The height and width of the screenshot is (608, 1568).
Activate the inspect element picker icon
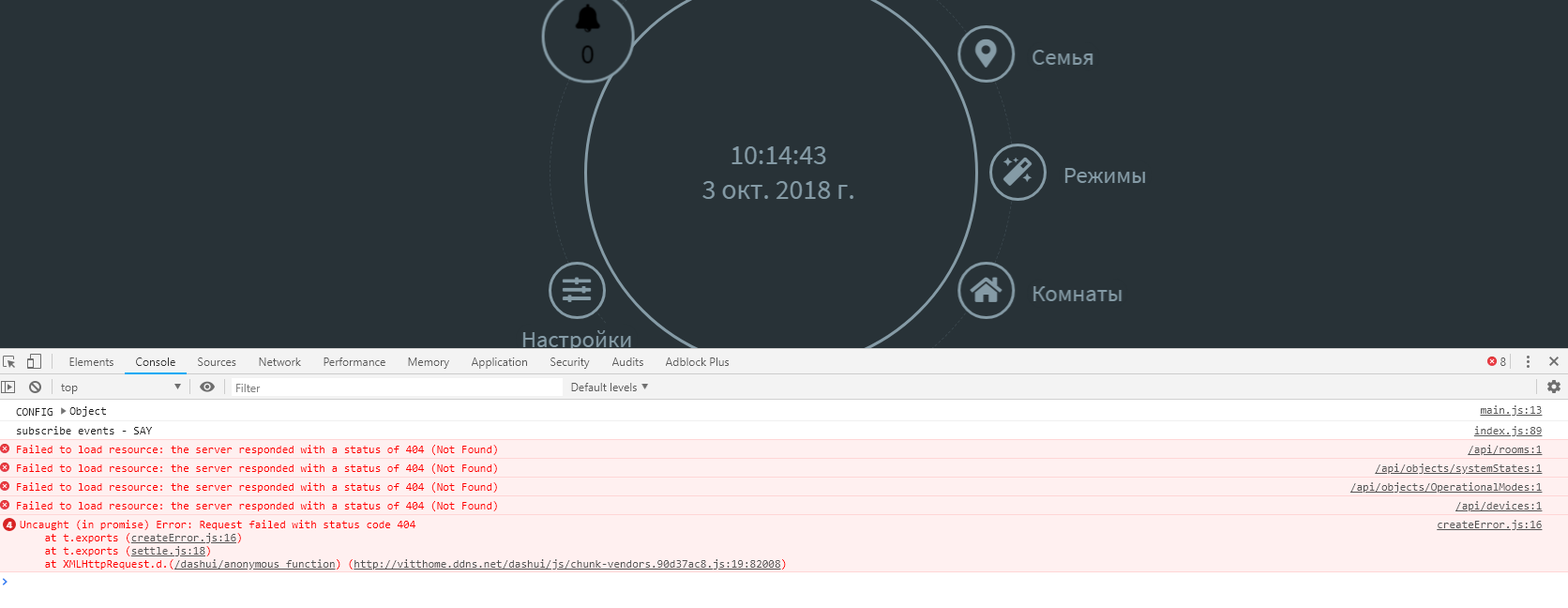coord(9,362)
